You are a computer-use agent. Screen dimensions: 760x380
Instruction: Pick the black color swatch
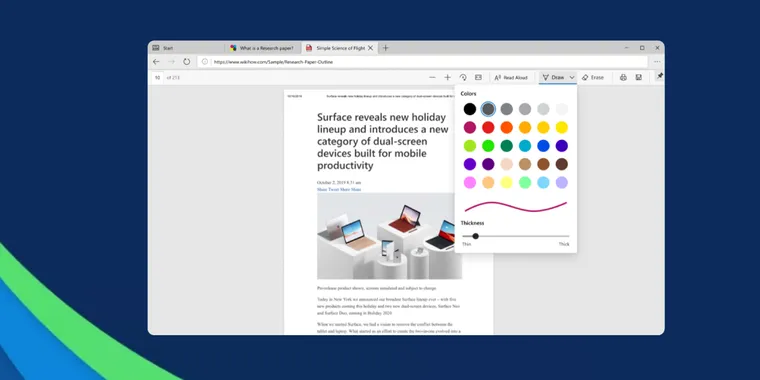tap(470, 109)
